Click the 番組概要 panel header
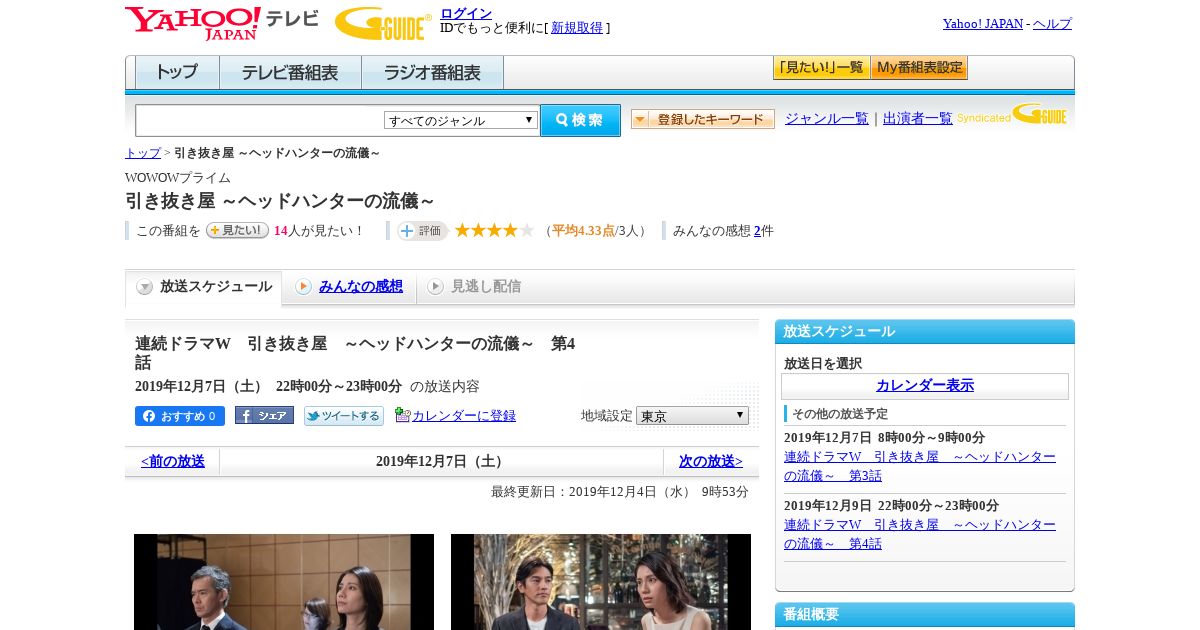The image size is (1200, 630). click(925, 615)
